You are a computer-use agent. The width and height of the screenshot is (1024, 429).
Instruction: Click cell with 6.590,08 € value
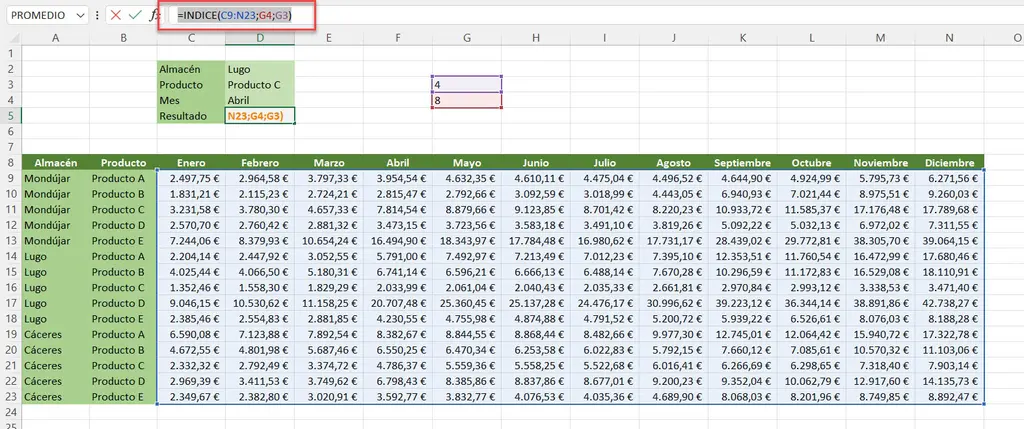[191, 334]
